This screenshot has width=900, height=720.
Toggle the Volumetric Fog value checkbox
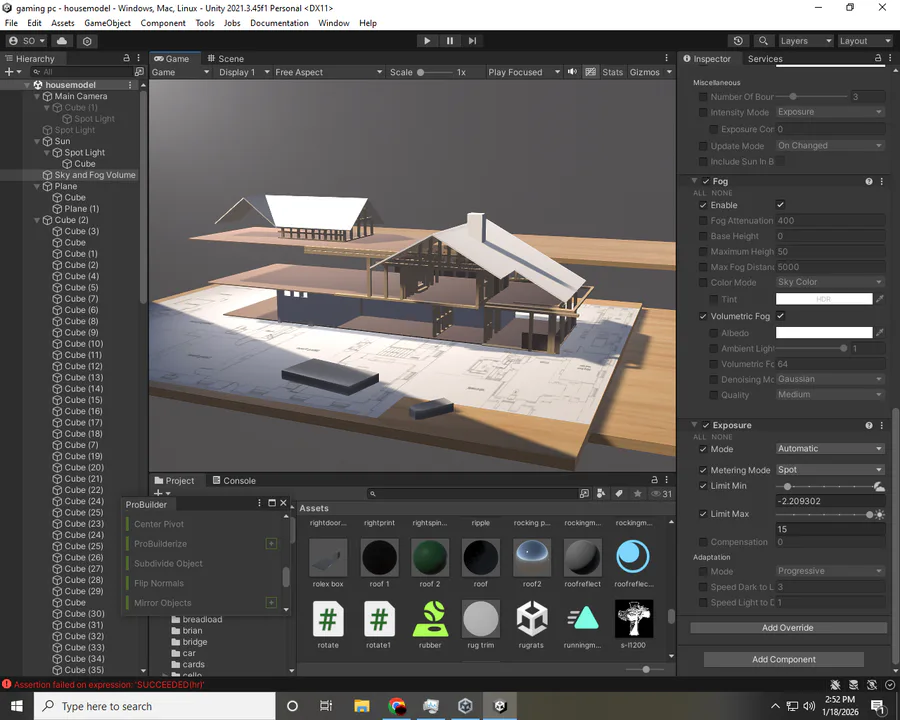[x=781, y=316]
